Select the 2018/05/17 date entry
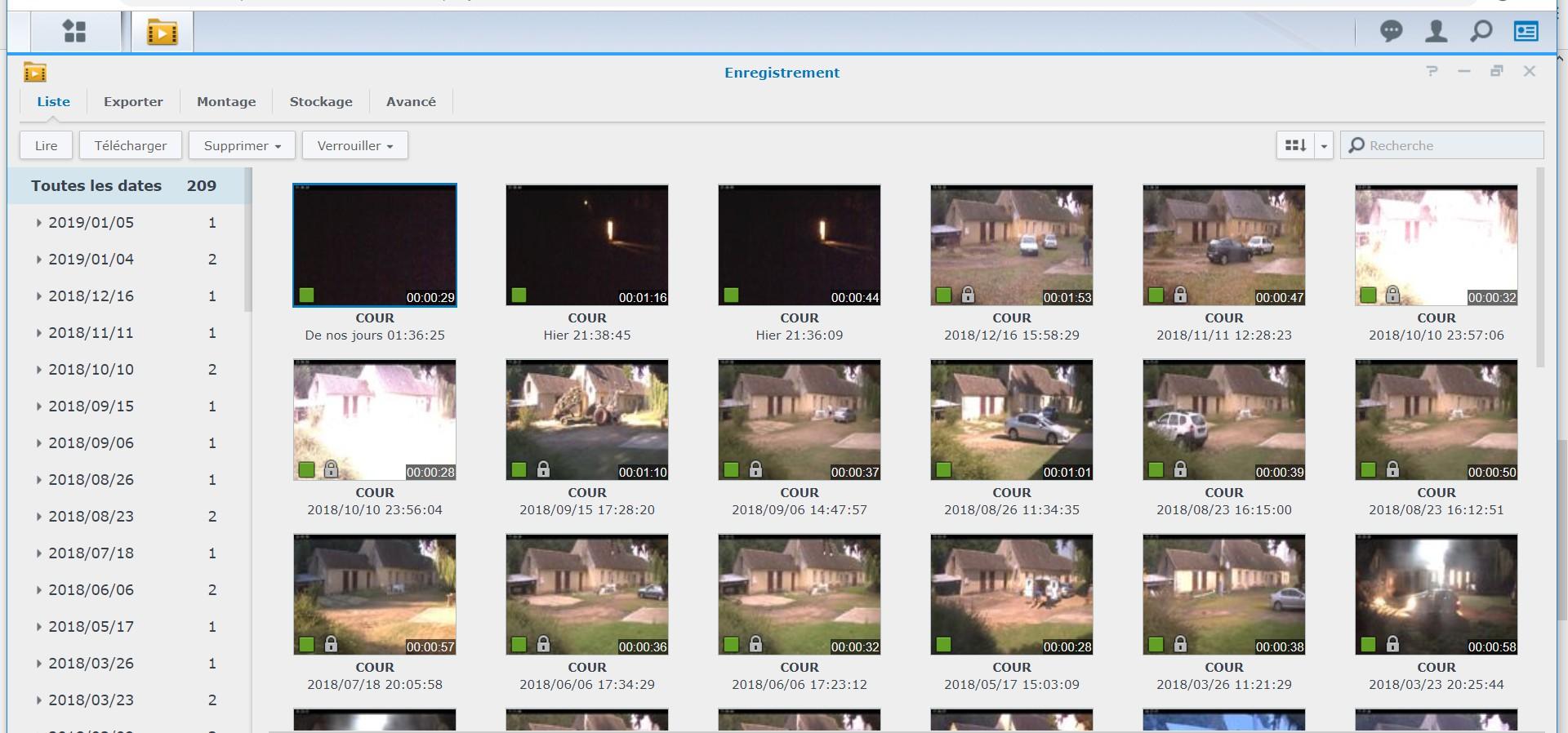 pyautogui.click(x=124, y=627)
